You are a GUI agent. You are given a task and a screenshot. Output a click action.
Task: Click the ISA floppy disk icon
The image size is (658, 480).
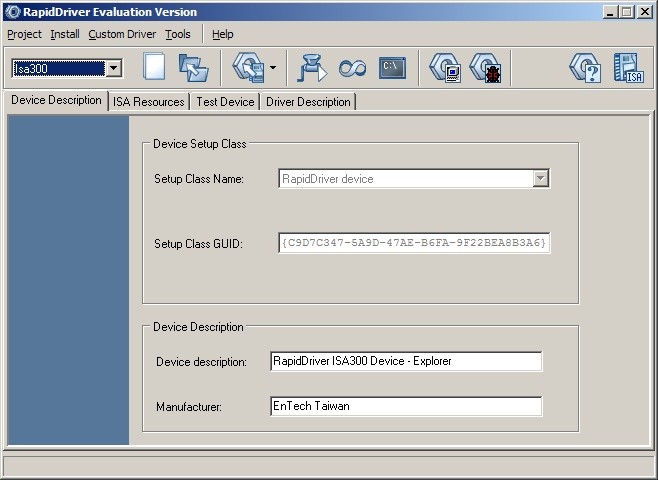pyautogui.click(x=628, y=67)
